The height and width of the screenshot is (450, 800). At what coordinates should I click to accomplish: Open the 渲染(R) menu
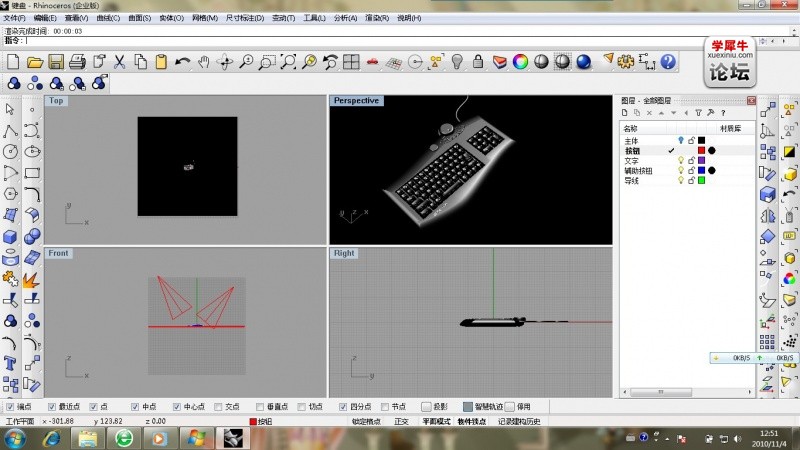tap(377, 18)
